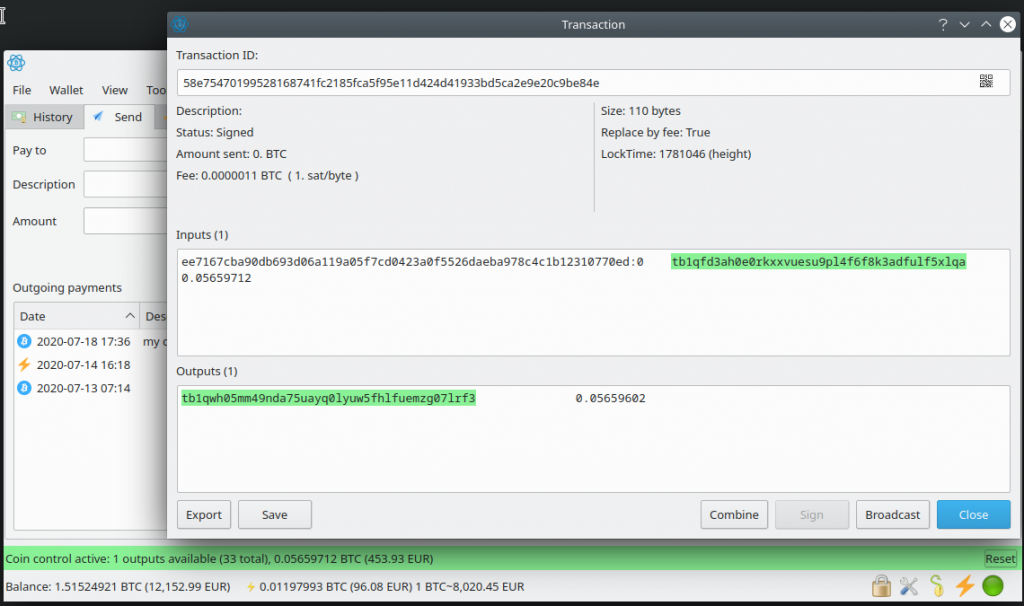Close the Transaction dialog with X icon
Image resolution: width=1024 pixels, height=606 pixels.
coord(1008,24)
